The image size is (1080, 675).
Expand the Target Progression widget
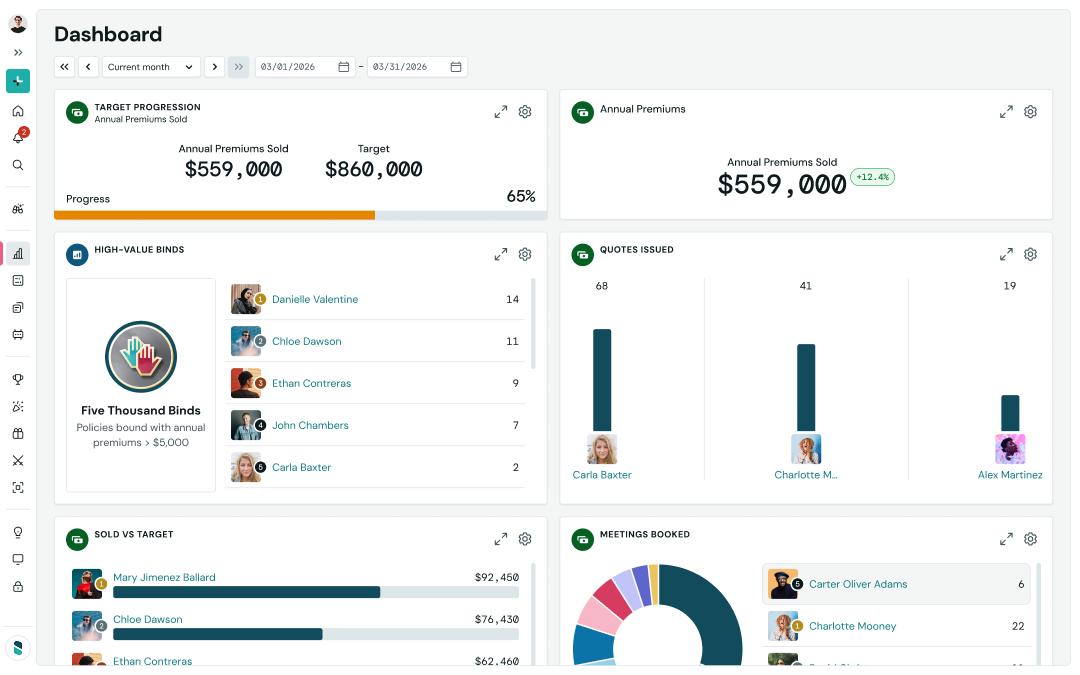[501, 112]
